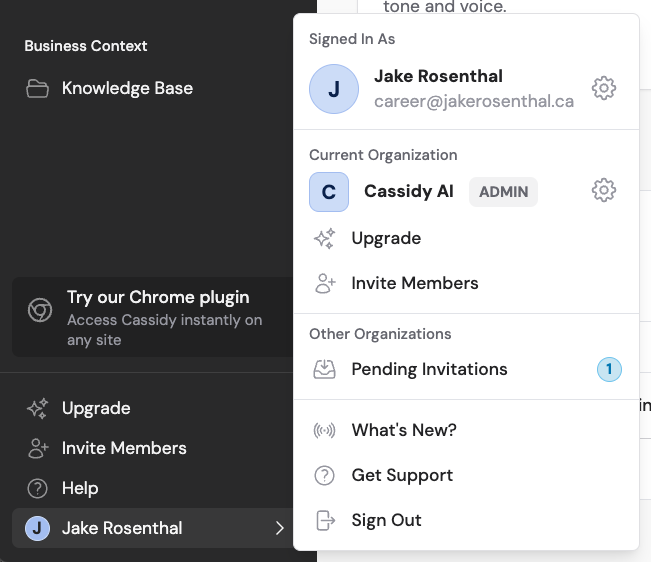Click the folder icon beside Knowledge Base
The width and height of the screenshot is (651, 562).
pos(37,88)
